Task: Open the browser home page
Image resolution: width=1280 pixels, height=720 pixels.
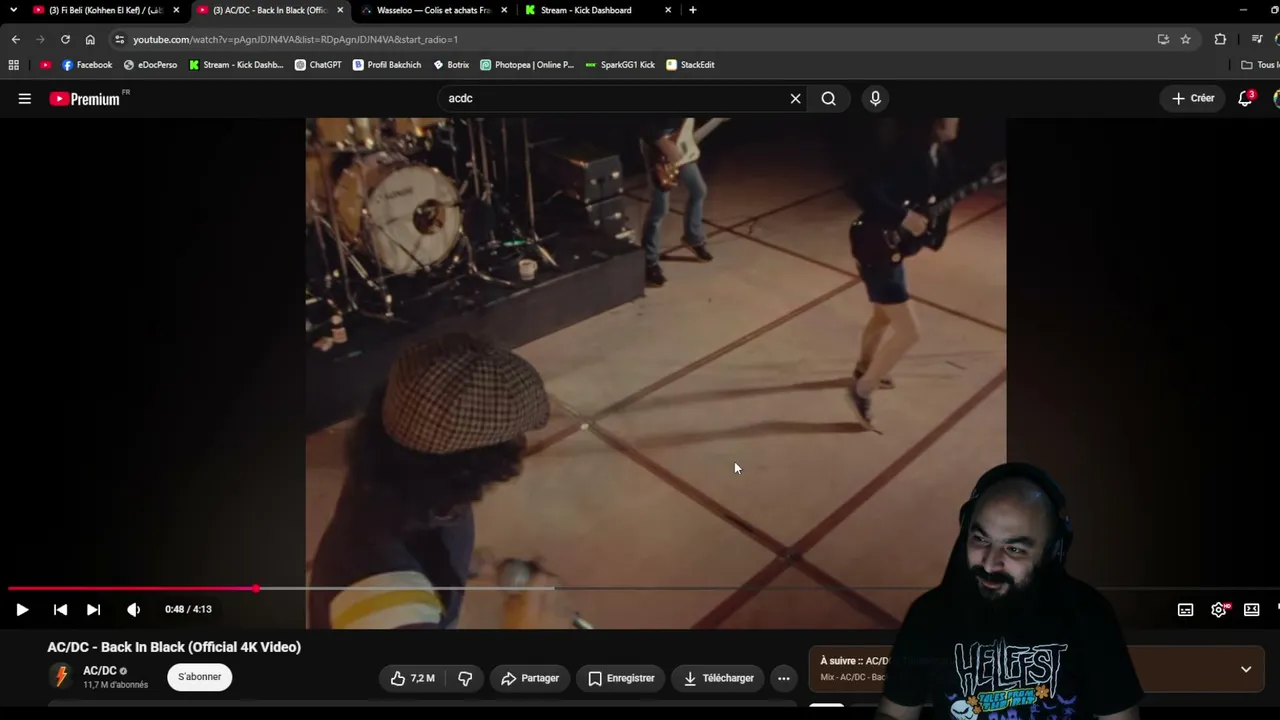Action: coord(90,39)
